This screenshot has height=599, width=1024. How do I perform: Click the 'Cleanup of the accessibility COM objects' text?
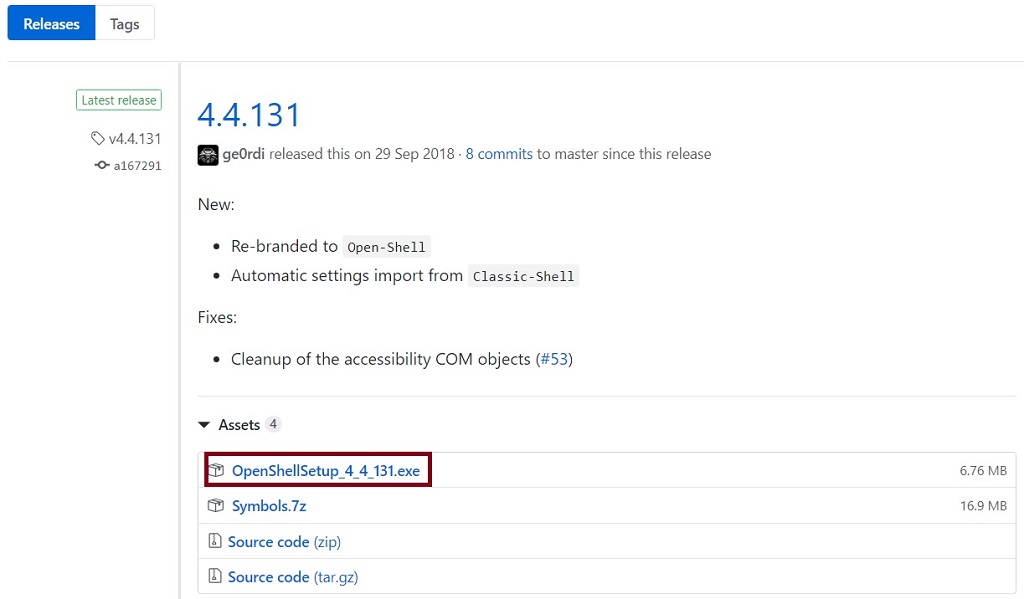point(381,359)
